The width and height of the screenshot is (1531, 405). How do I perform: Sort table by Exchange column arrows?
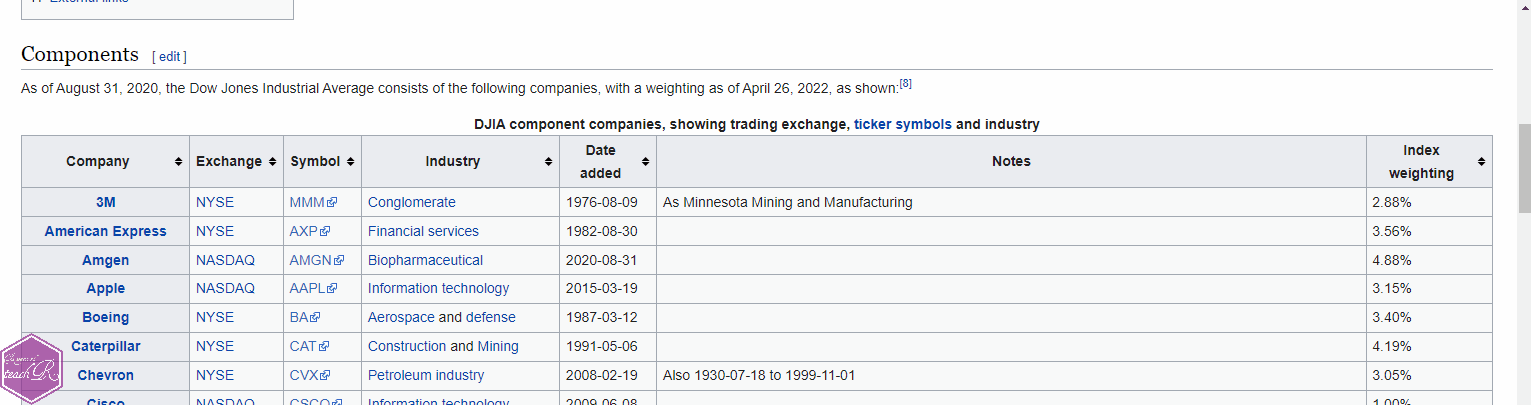(x=272, y=162)
